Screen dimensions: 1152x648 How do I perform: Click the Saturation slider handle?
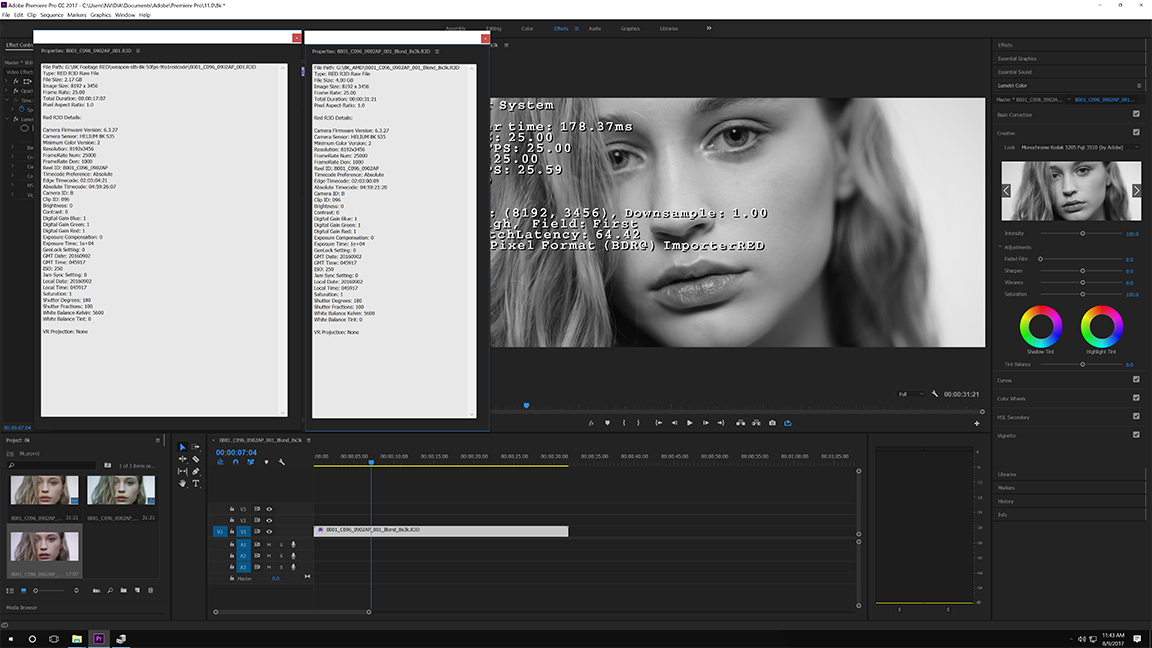pos(1083,295)
